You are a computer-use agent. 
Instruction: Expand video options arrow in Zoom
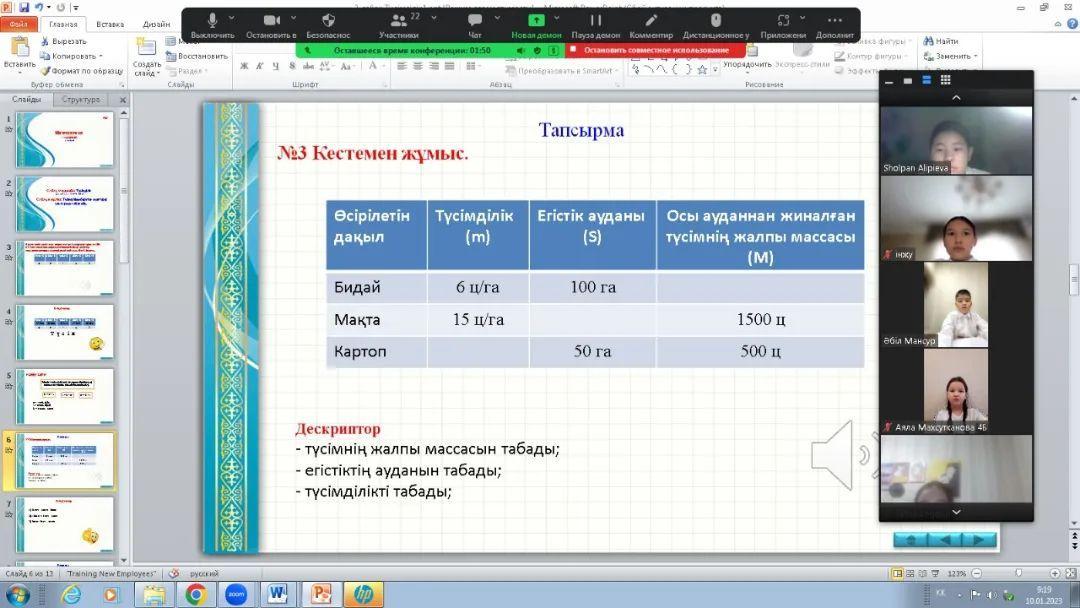pos(293,17)
